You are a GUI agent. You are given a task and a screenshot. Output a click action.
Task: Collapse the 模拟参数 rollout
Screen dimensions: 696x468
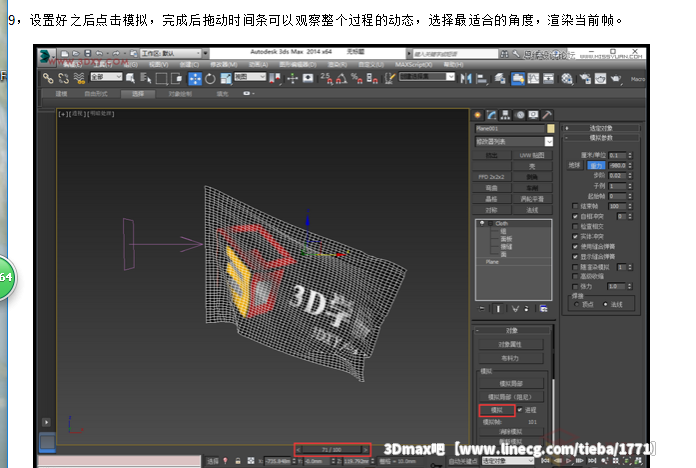601,138
